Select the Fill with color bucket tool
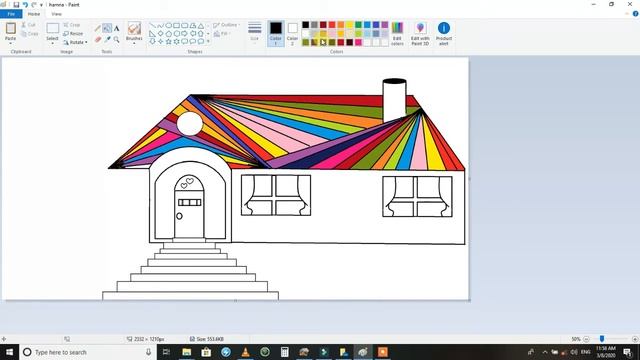The height and width of the screenshot is (360, 640). click(x=107, y=28)
